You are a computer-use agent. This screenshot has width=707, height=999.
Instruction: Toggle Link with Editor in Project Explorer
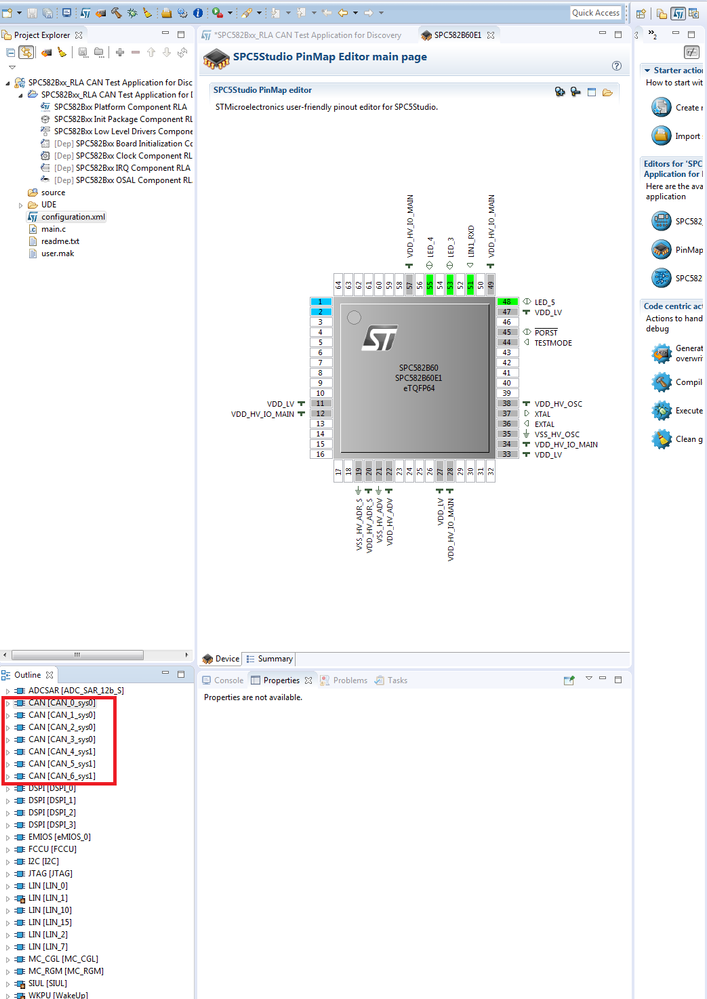tap(26, 53)
